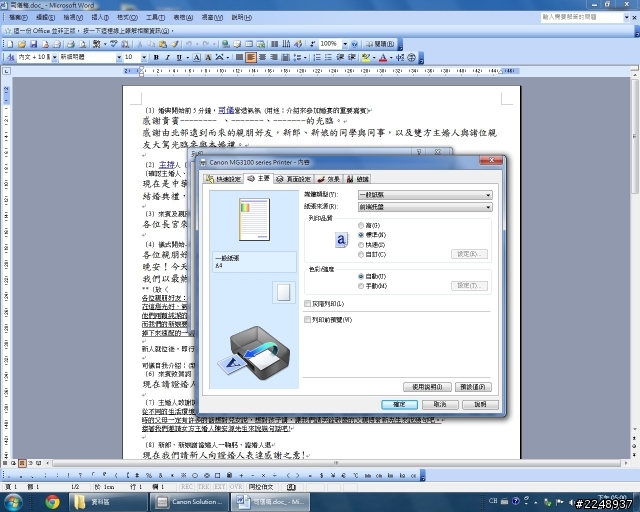The height and width of the screenshot is (512, 640).
Task: Enable 列印前預覽 preview before printing checkbox
Action: (307, 320)
